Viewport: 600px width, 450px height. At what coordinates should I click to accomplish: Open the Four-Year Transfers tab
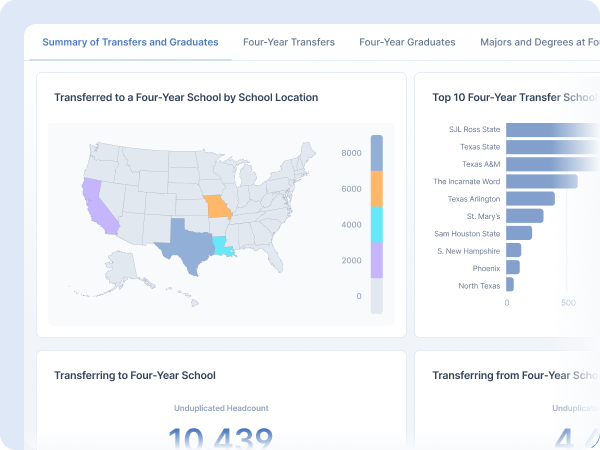tap(289, 42)
